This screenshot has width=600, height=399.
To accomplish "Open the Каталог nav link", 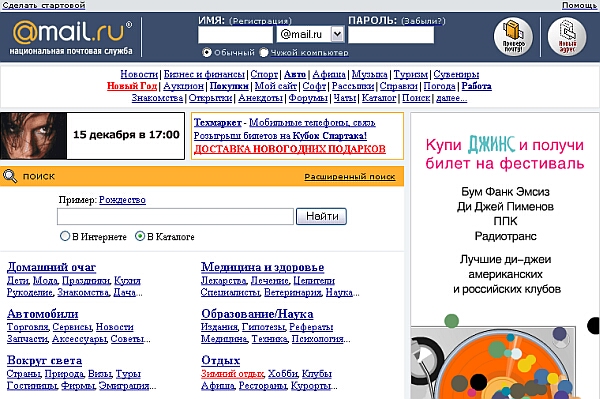I will pyautogui.click(x=379, y=98).
